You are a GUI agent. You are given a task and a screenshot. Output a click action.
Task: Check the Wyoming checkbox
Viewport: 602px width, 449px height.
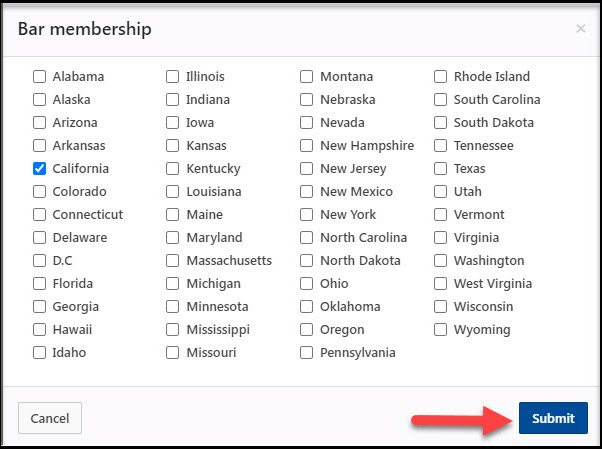[441, 330]
